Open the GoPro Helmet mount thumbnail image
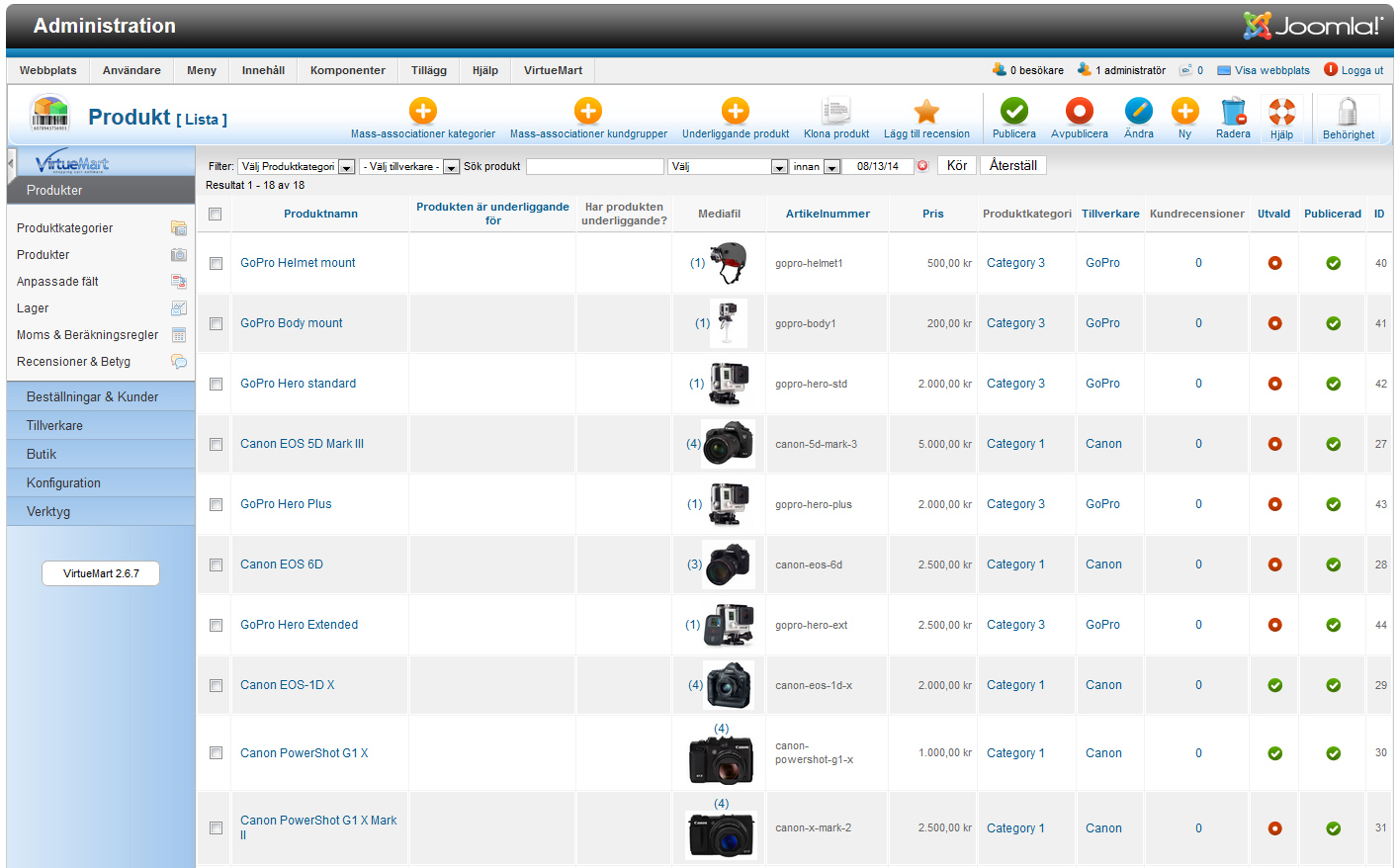1398x868 pixels. (x=729, y=263)
